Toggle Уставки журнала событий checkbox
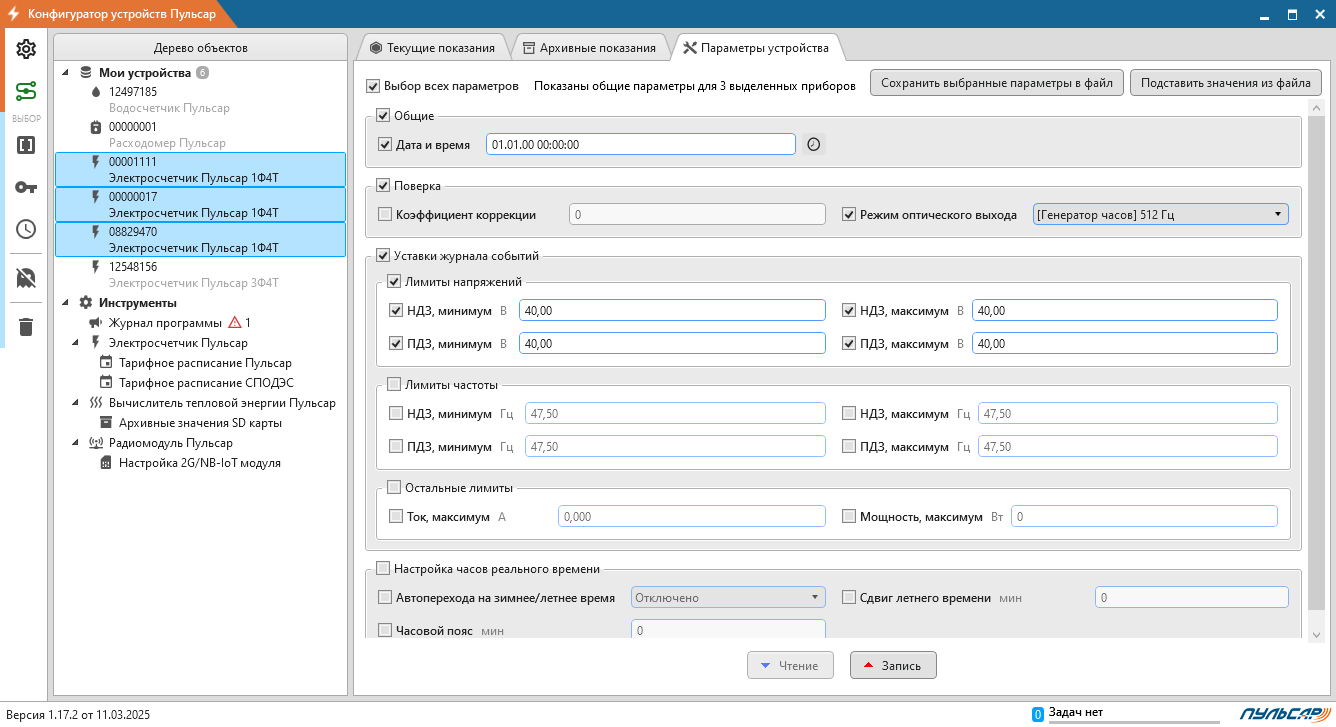Viewport: 1336px width, 727px height. tap(383, 256)
